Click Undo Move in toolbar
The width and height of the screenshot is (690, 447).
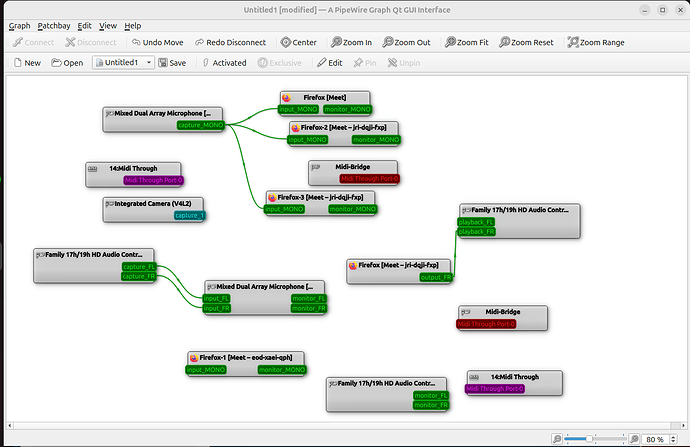tap(158, 42)
